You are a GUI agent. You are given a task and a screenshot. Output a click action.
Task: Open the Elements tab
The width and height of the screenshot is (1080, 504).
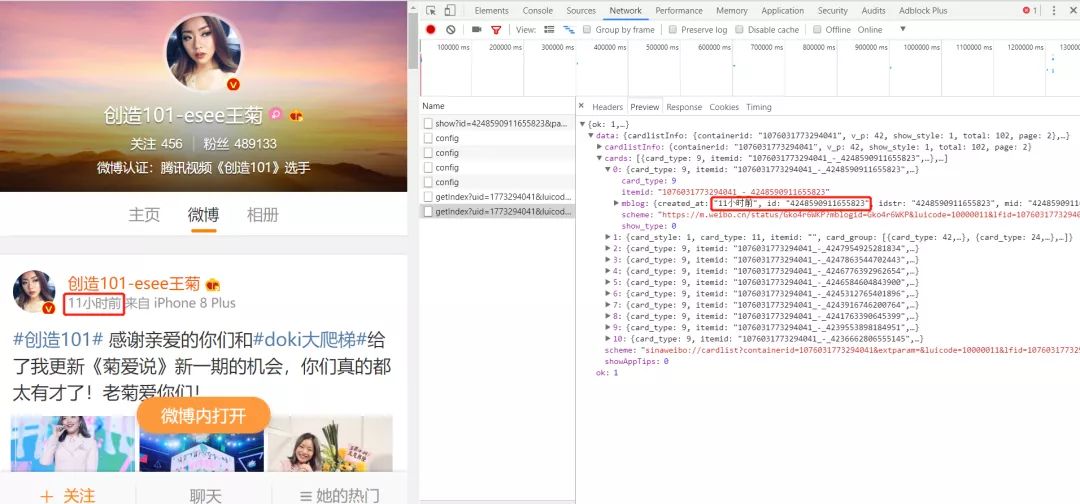pos(491,10)
